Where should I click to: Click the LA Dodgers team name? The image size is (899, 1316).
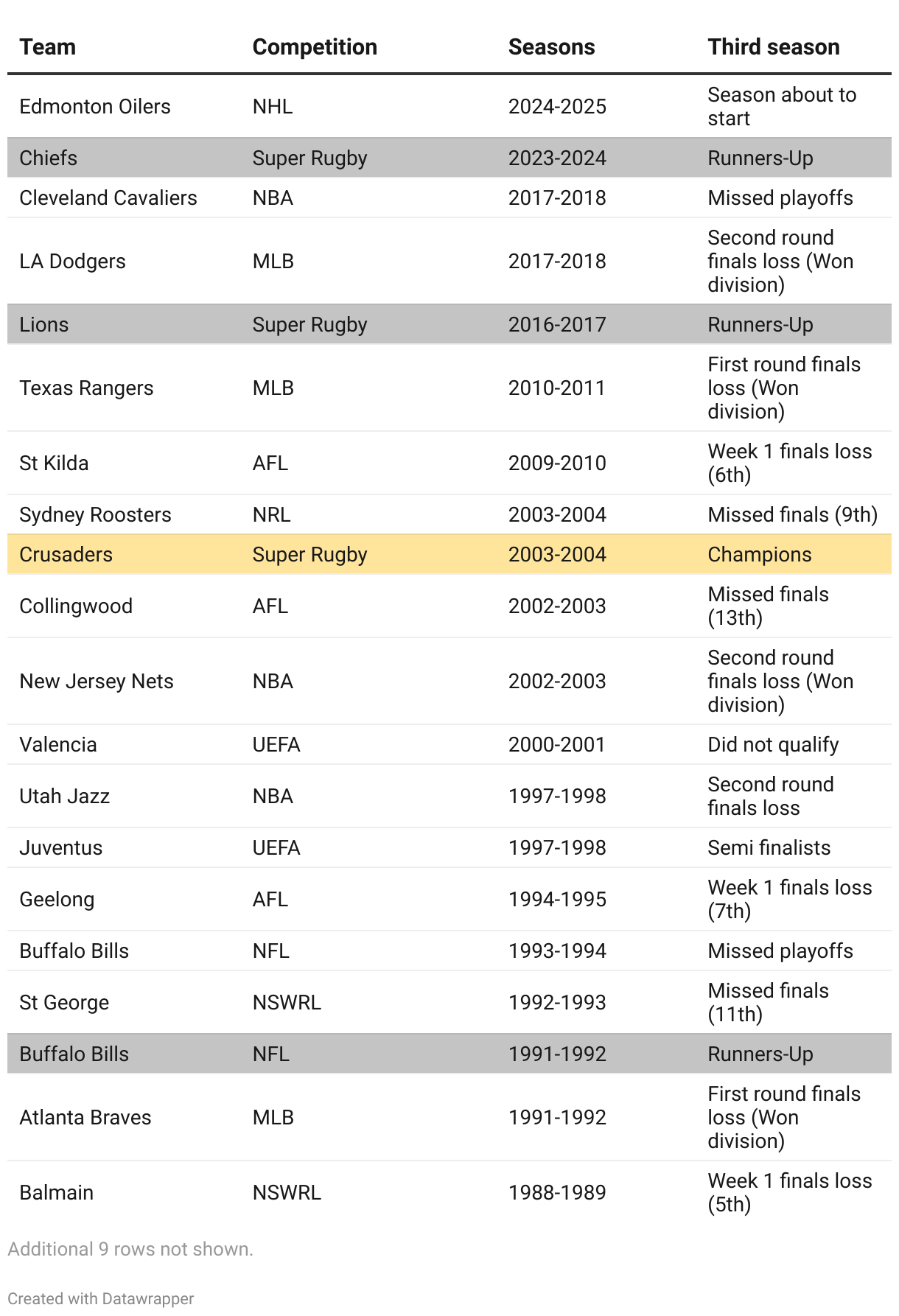pos(72,262)
